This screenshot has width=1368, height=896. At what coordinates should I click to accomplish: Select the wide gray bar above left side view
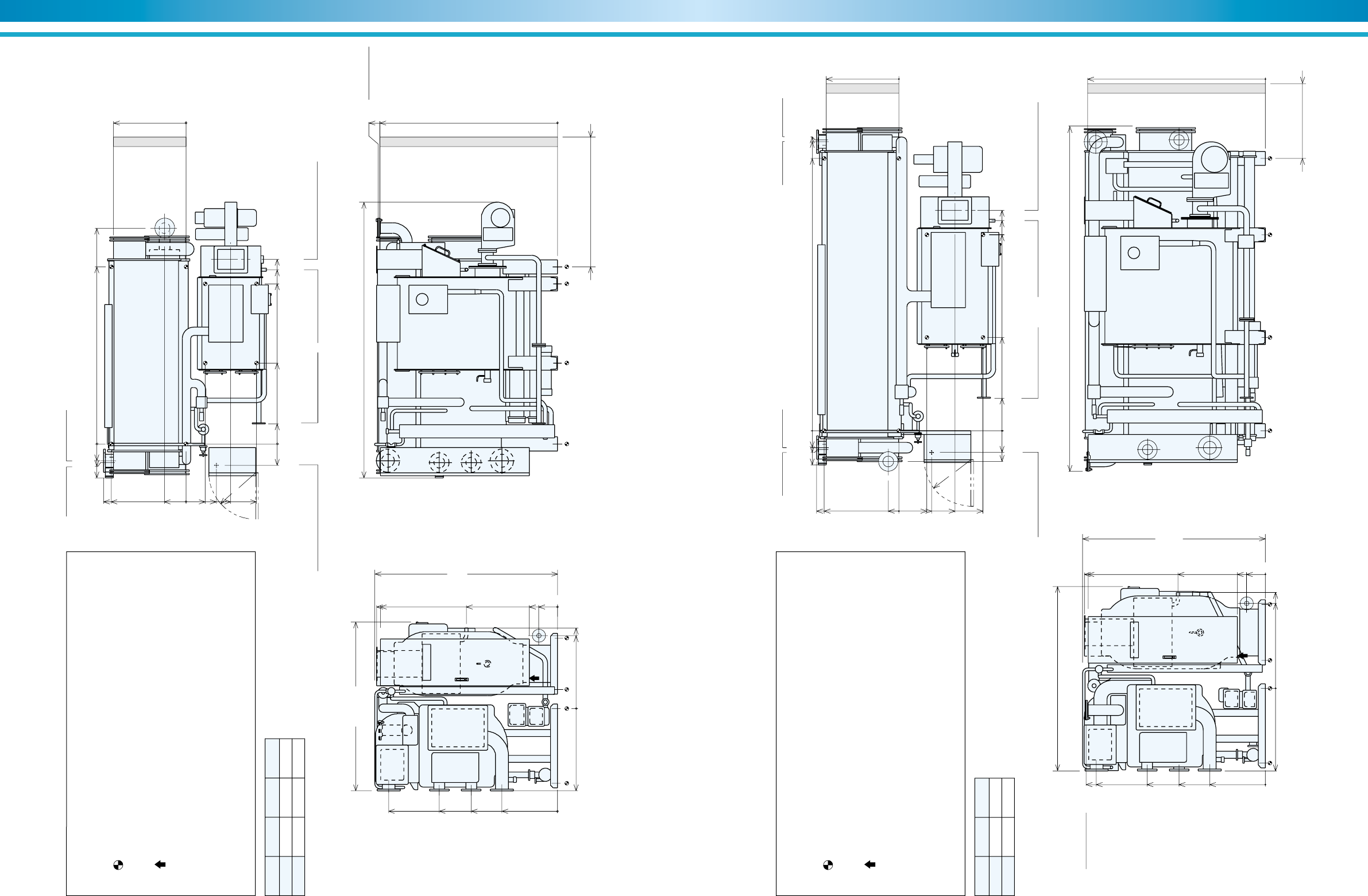(x=469, y=142)
